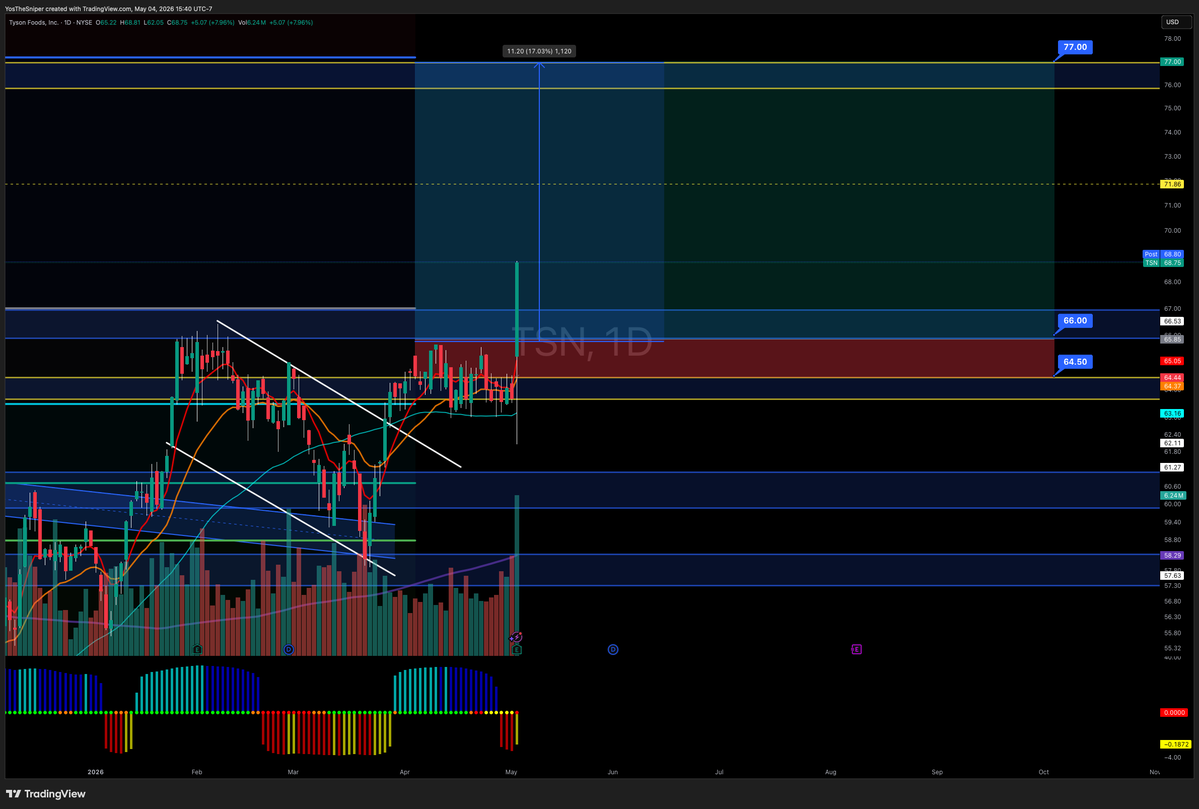Click the 70.00 price scale label
Viewport: 1199px width, 809px height.
(x=1171, y=230)
